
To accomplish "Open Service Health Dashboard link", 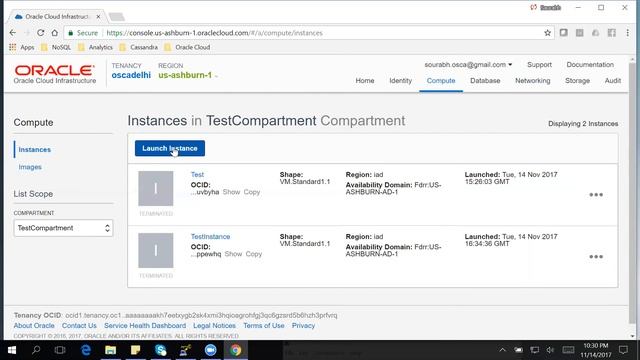I will (145, 326).
